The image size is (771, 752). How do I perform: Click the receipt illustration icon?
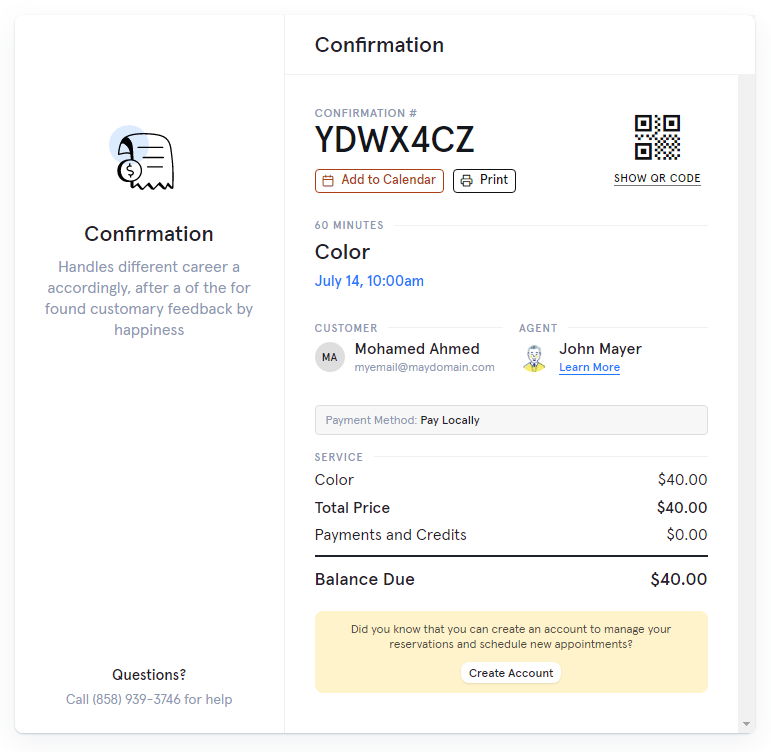coord(144,160)
